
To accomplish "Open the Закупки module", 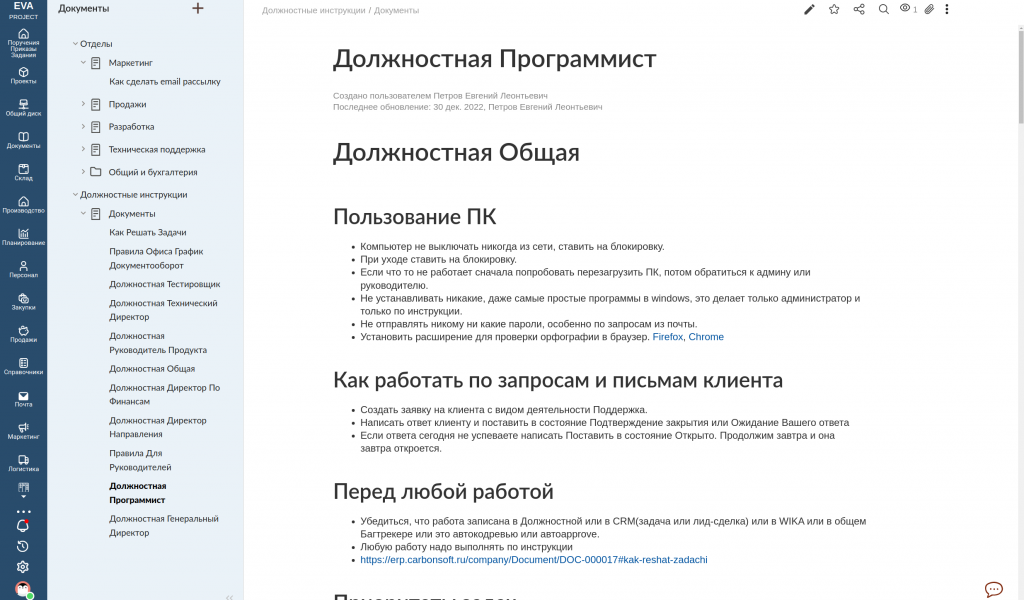I will pos(24,302).
